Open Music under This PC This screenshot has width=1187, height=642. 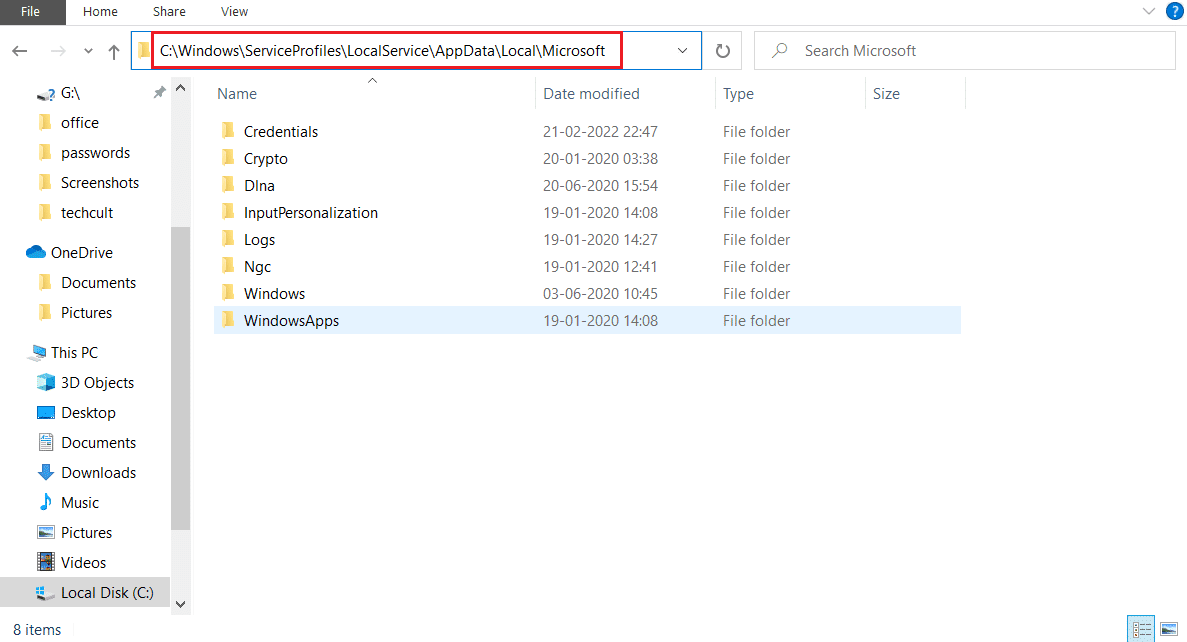68,503
